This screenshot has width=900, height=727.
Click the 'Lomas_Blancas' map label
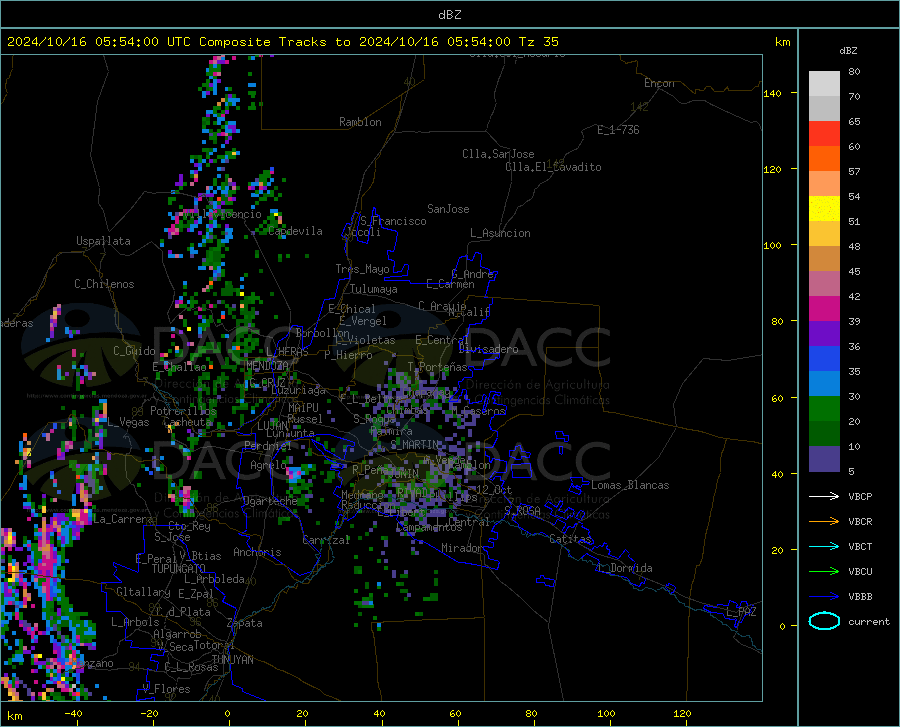pos(630,485)
